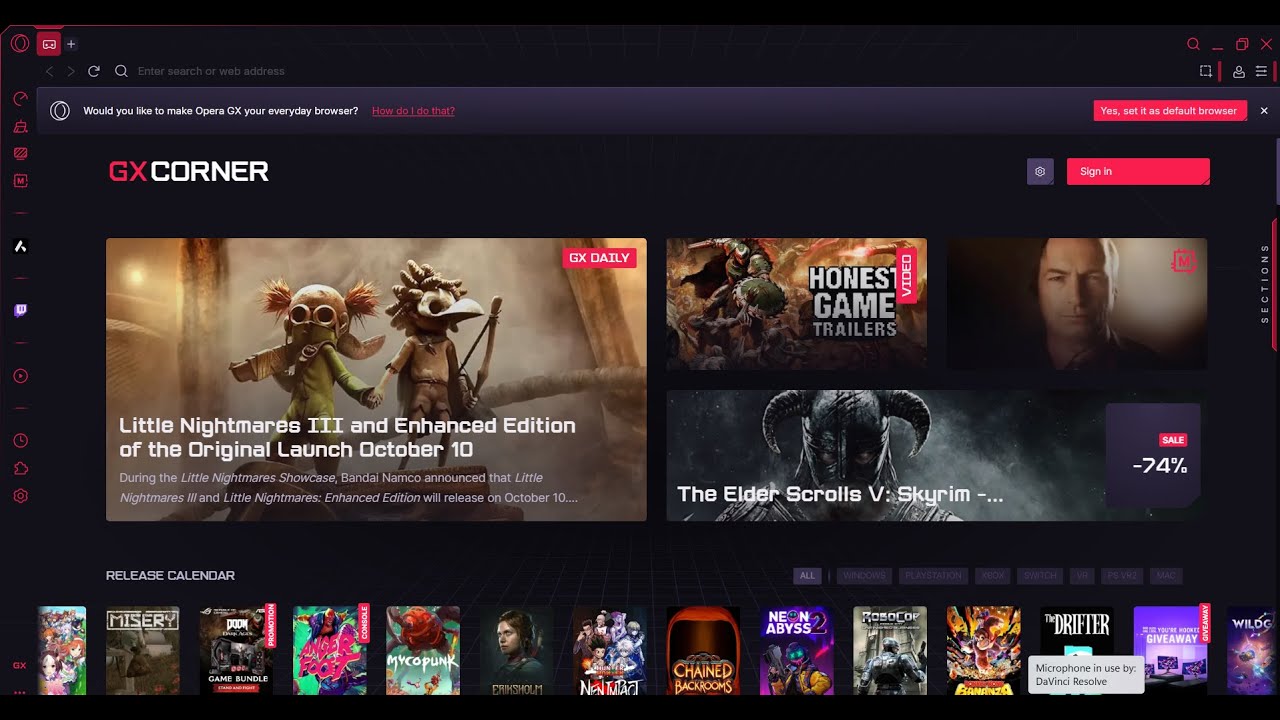Open a new tab with plus button
This screenshot has height=720, width=1280.
(71, 44)
